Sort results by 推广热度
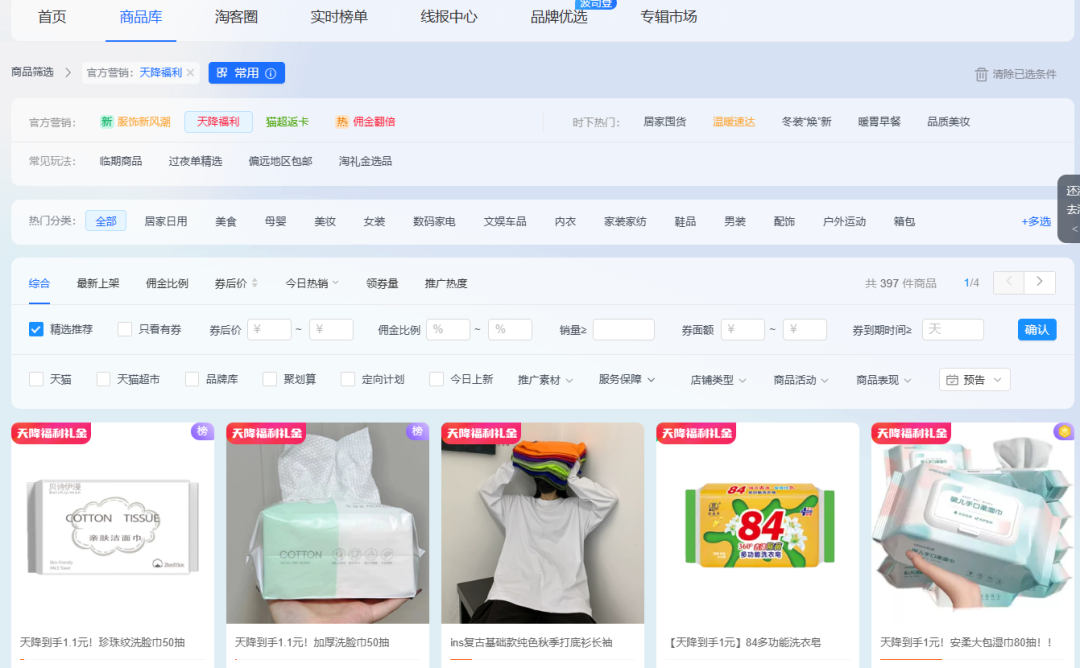The width and height of the screenshot is (1080, 668). [446, 283]
